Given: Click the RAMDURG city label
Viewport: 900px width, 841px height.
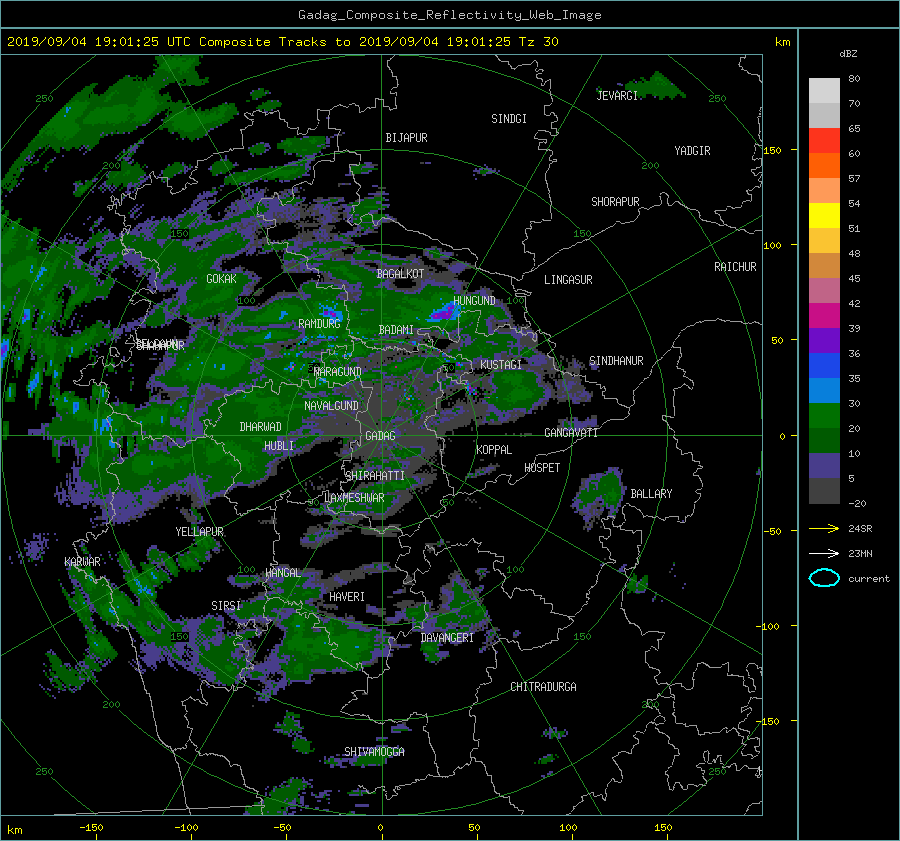Looking at the screenshot, I should (x=319, y=324).
